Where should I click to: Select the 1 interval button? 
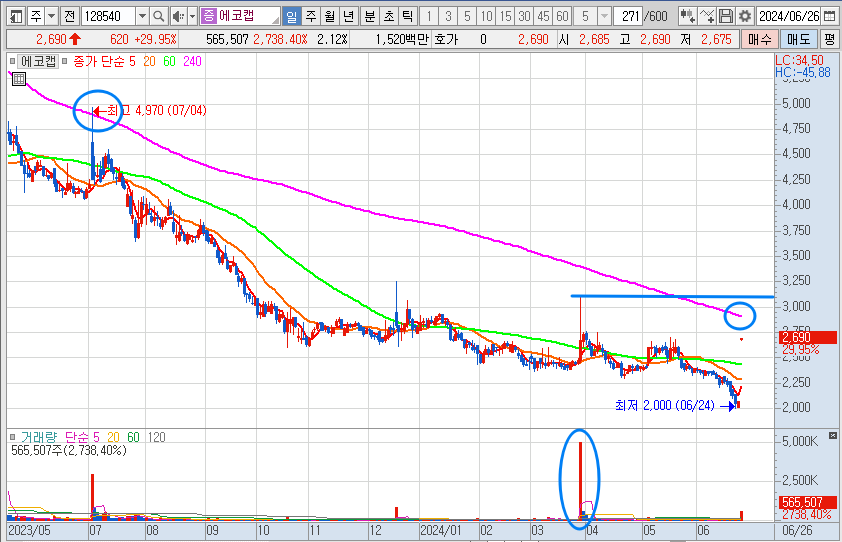[429, 16]
